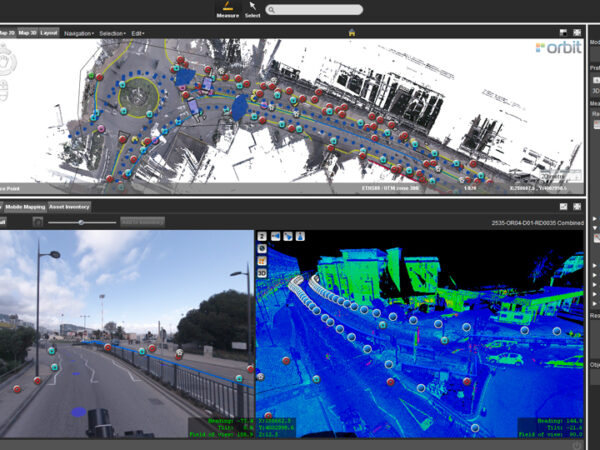This screenshot has height=450, width=600.
Task: Switch to the Map 2D tab
Action: tap(7, 33)
